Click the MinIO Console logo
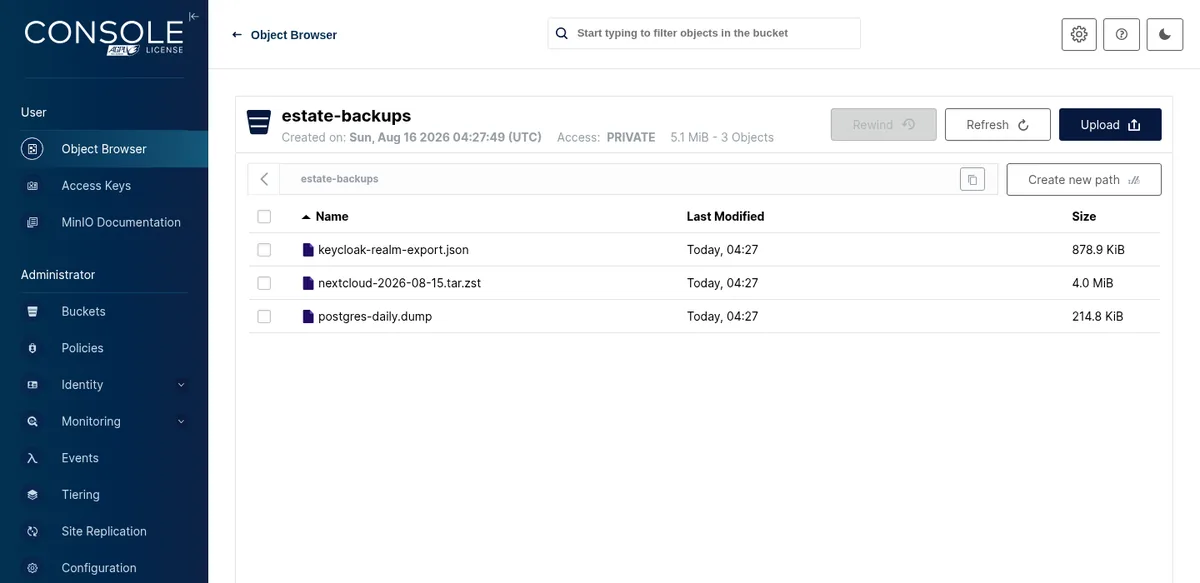This screenshot has height=583, width=1200. point(104,37)
